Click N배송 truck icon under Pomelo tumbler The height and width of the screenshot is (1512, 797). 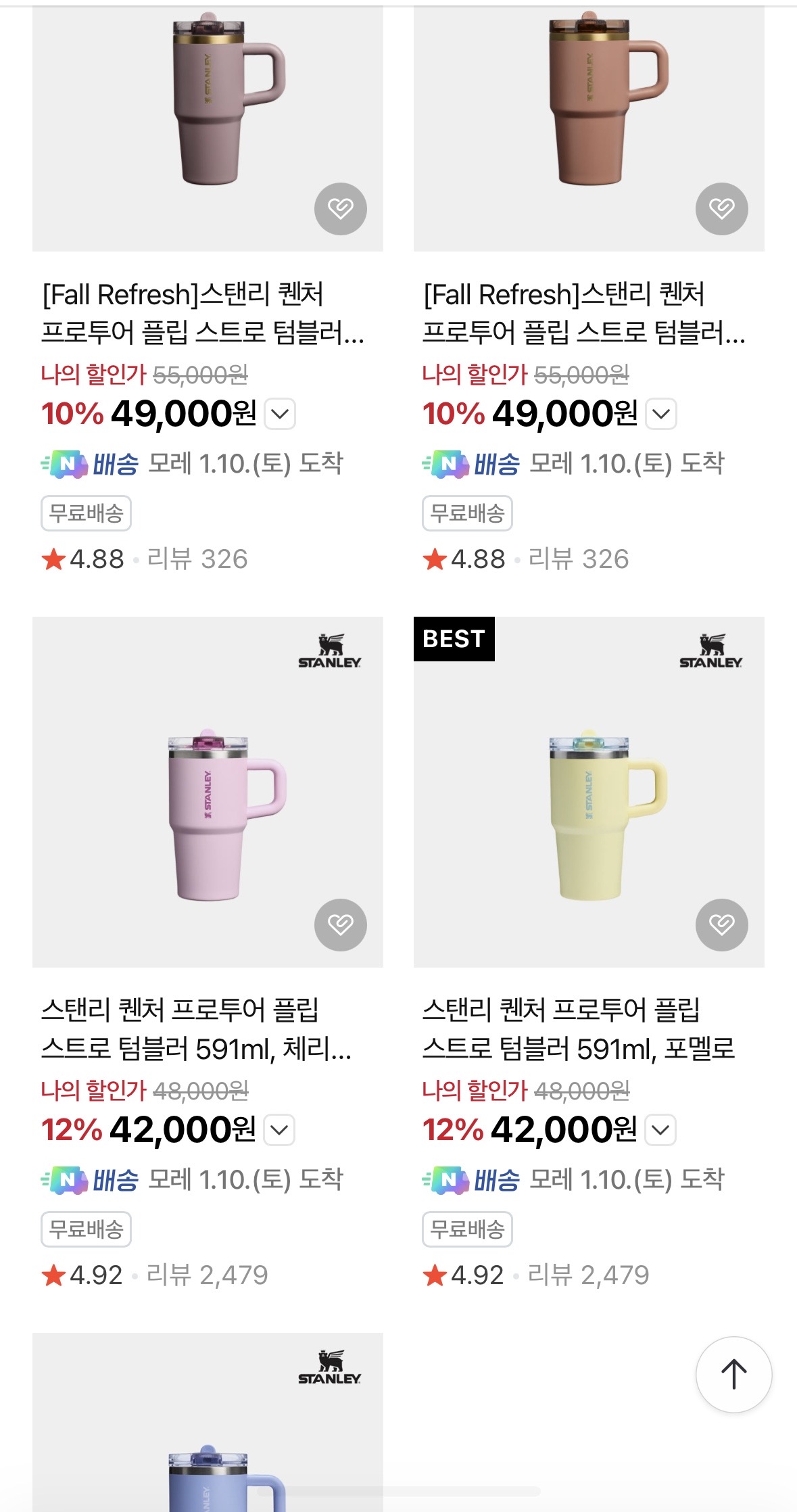[x=447, y=1180]
